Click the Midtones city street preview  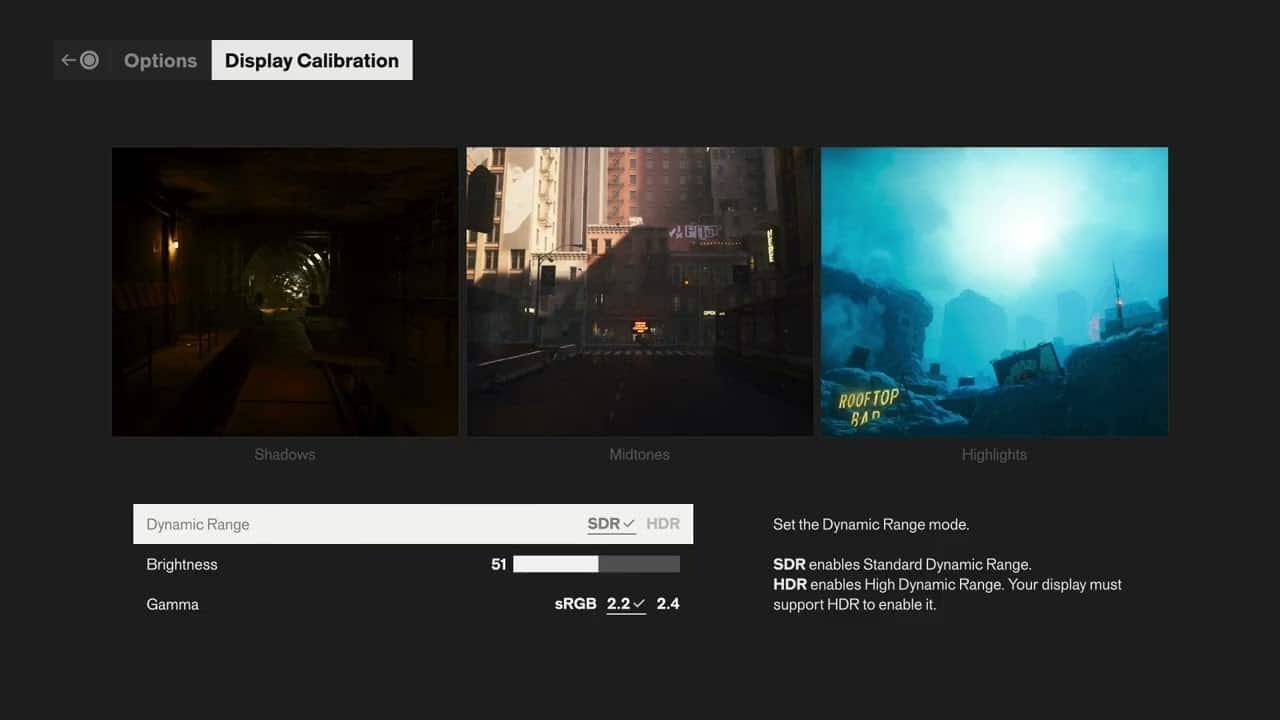[x=640, y=292]
